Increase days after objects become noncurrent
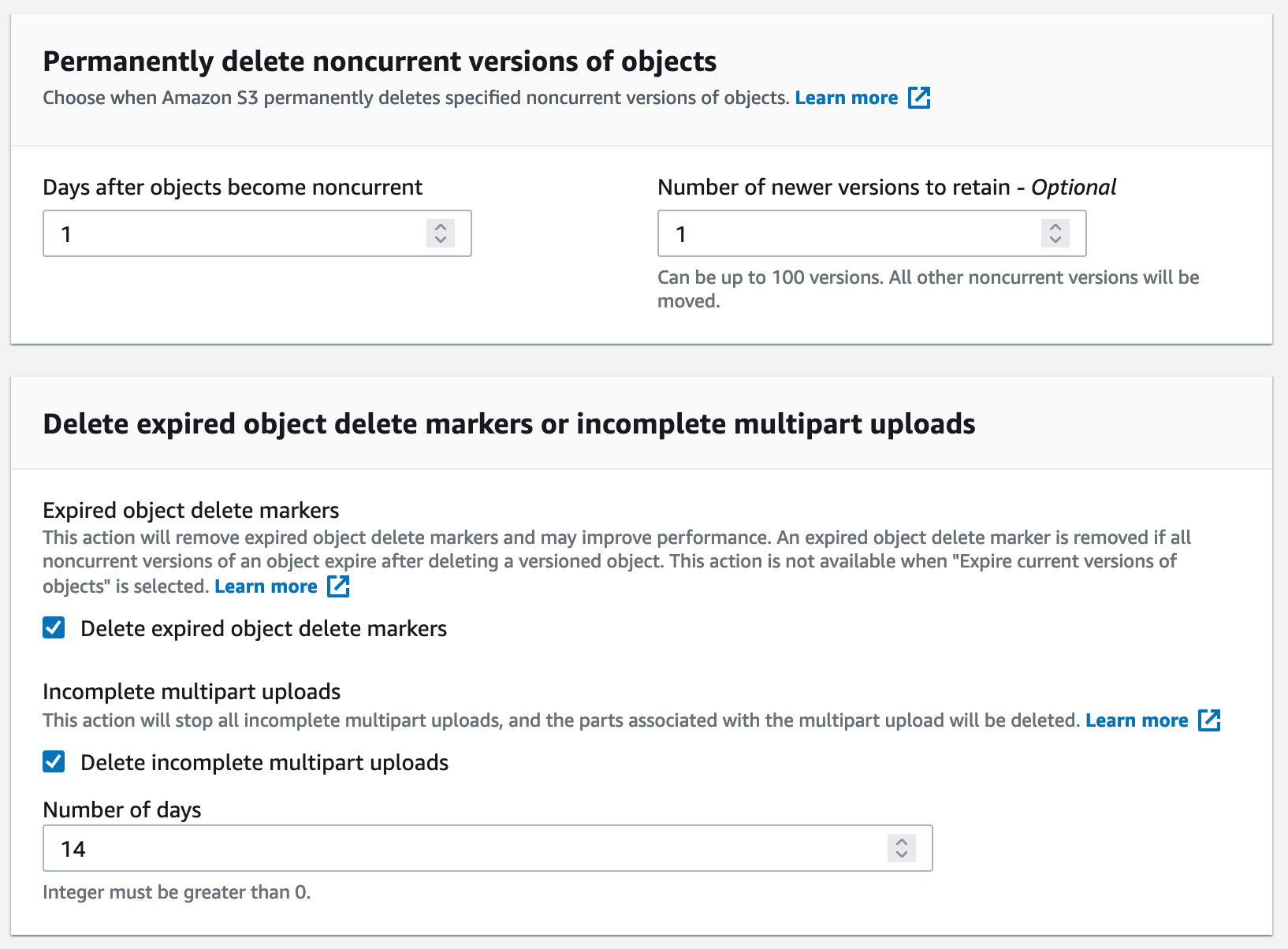 click(441, 227)
